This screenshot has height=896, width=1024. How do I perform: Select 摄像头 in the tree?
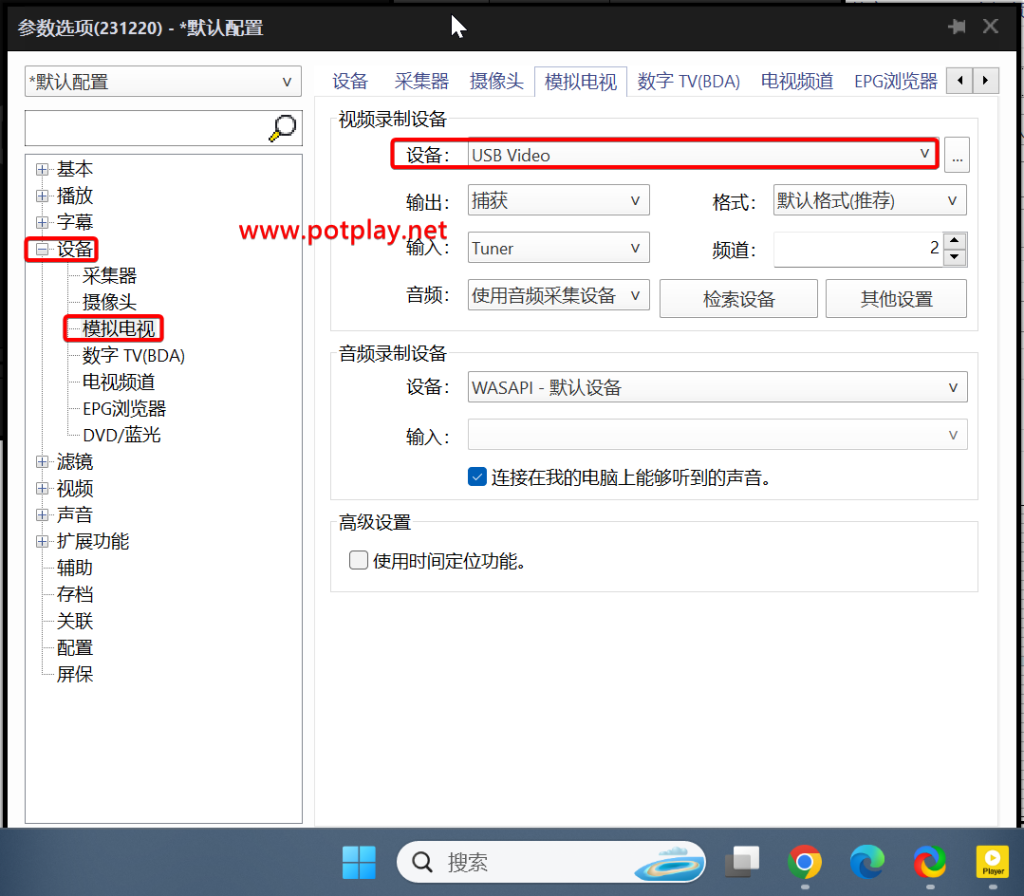point(109,302)
